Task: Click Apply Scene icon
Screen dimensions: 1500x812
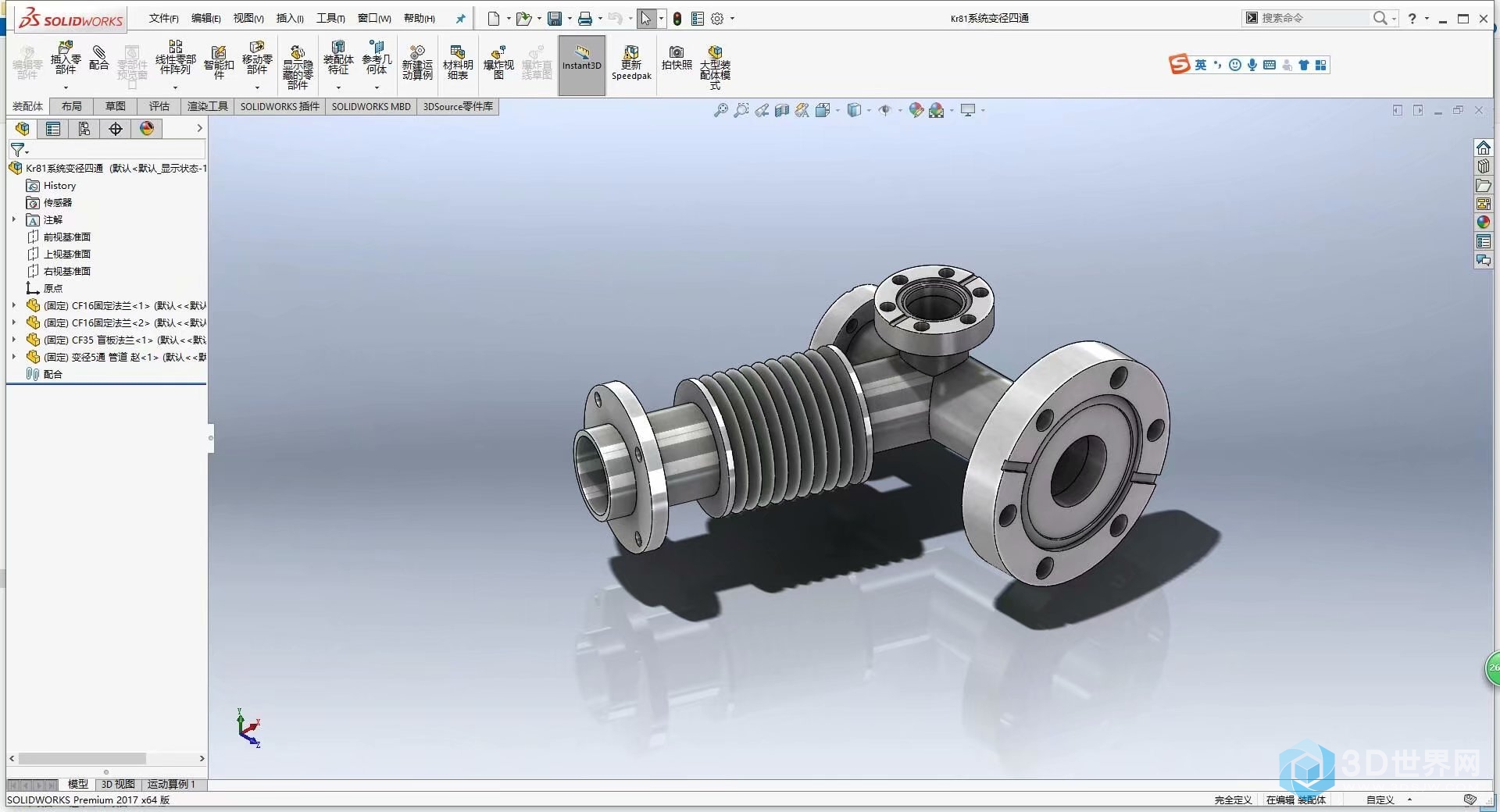Action: pos(937,110)
